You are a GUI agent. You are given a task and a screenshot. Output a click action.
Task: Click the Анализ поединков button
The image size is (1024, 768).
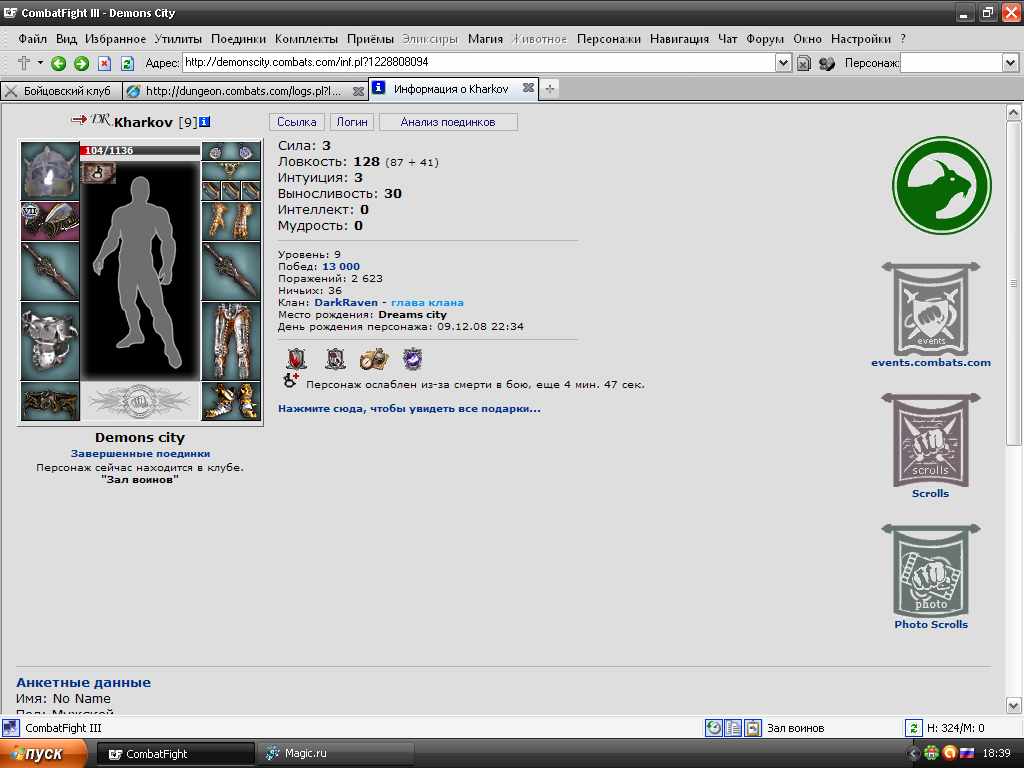tap(448, 122)
